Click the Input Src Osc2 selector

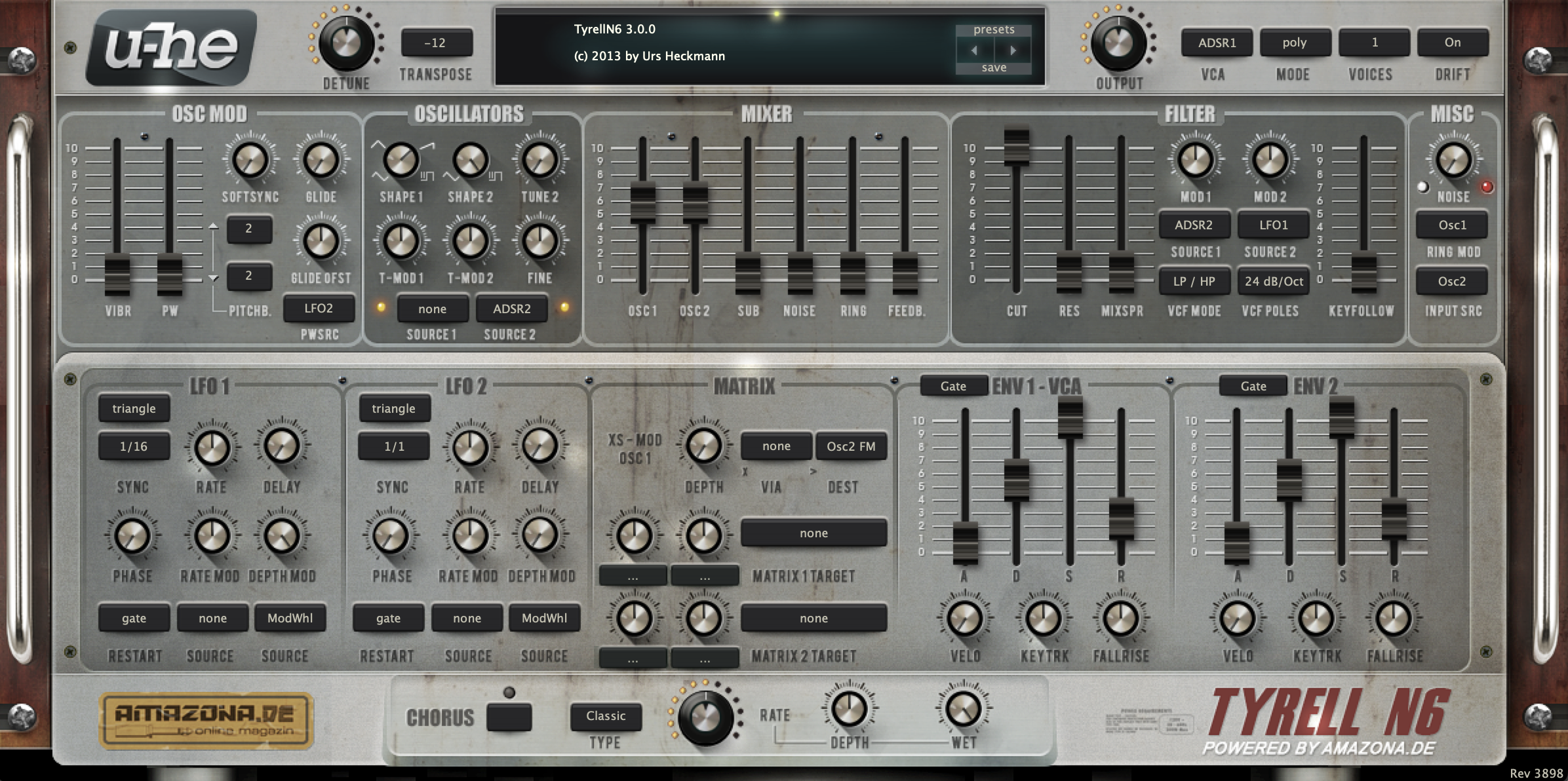1452,281
